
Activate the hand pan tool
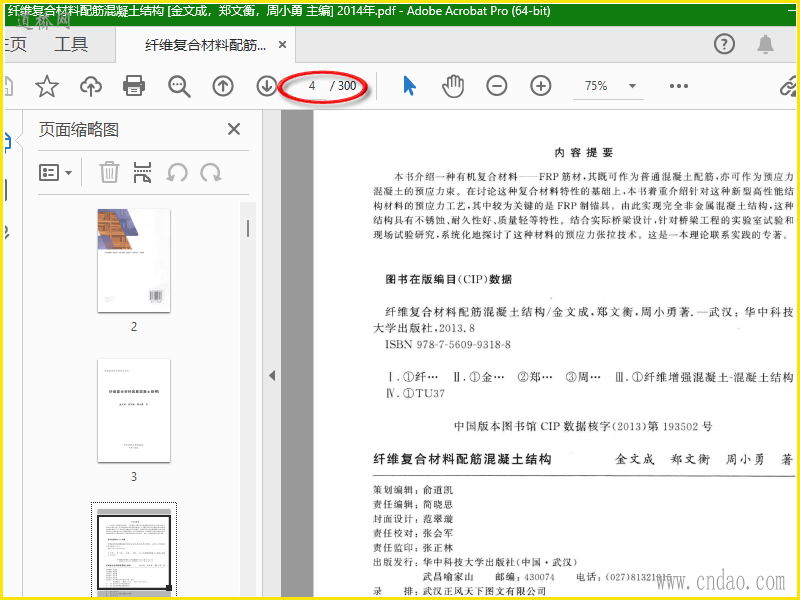(453, 86)
